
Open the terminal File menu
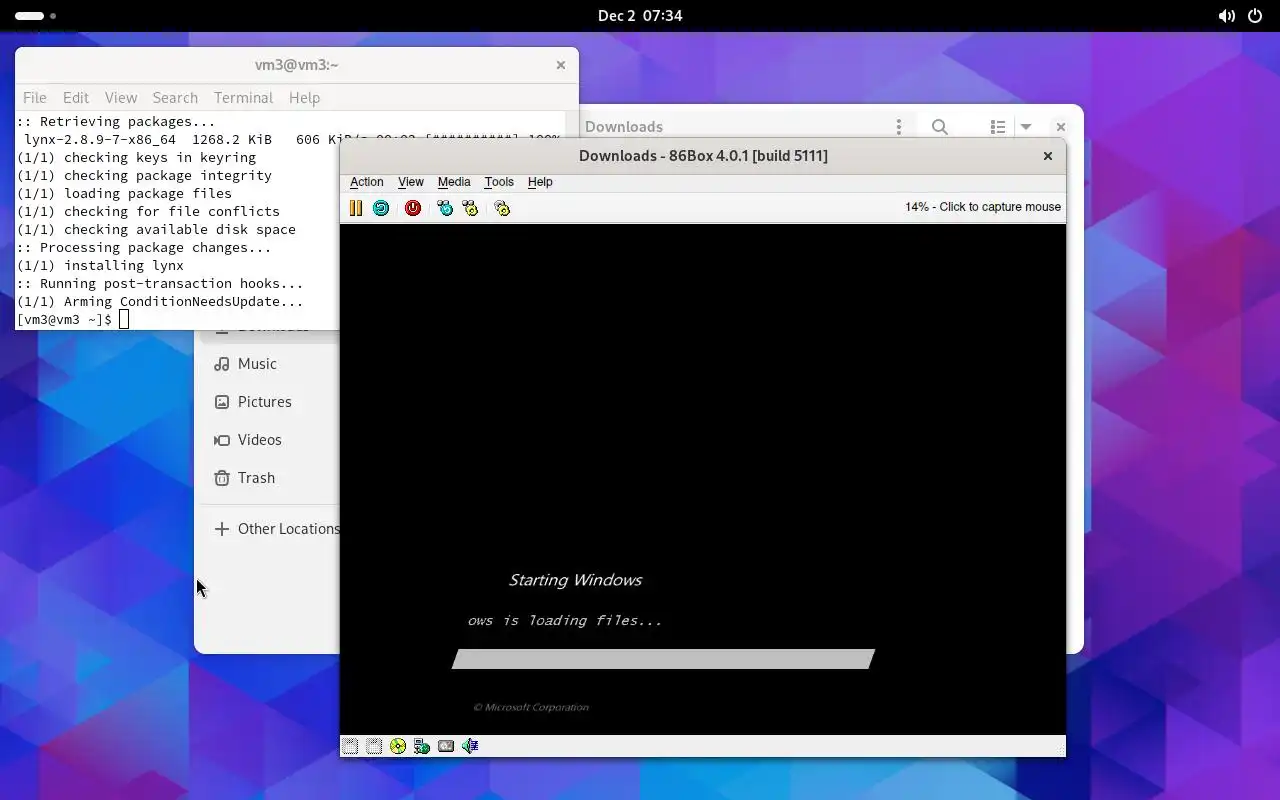pyautogui.click(x=35, y=98)
